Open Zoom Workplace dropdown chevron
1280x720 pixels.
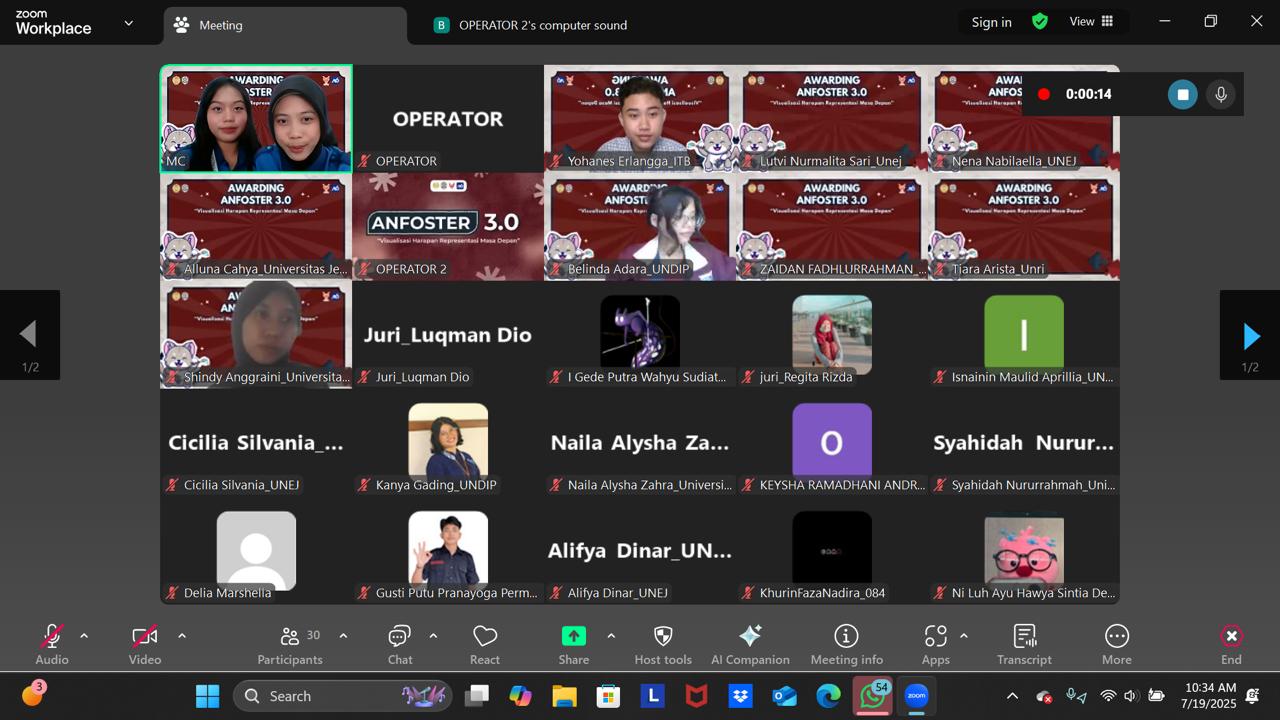(128, 23)
